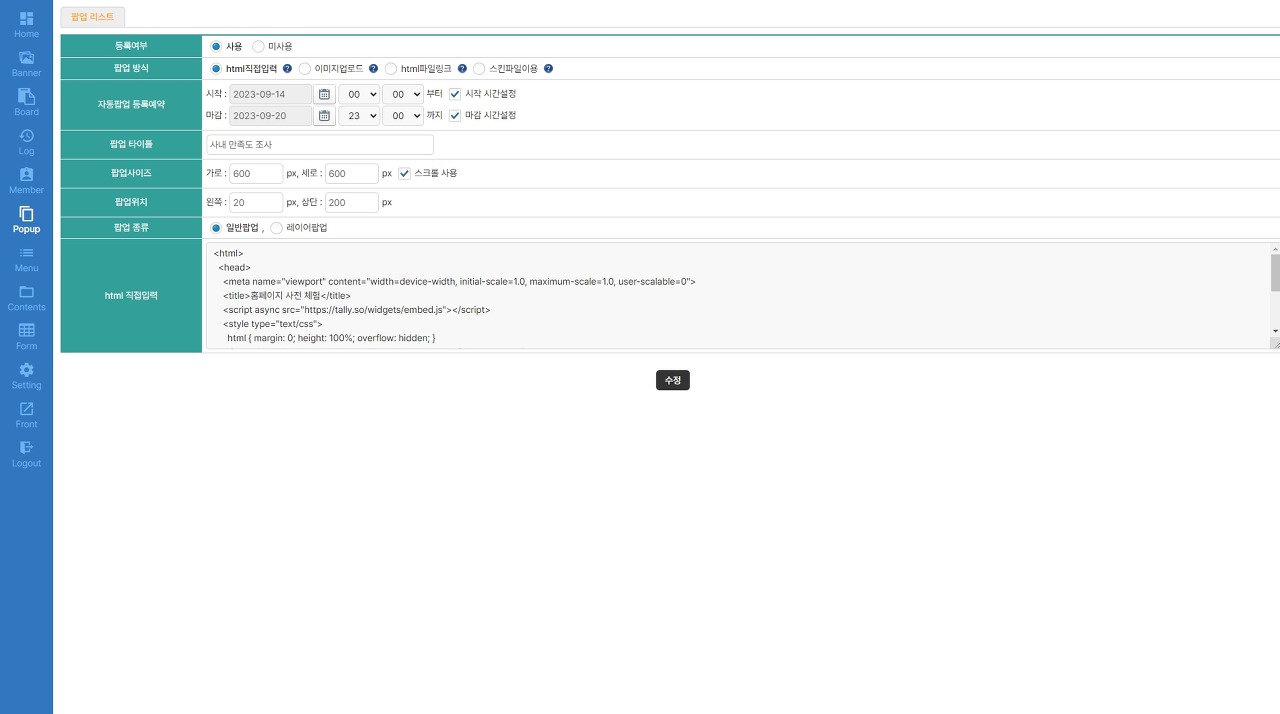The height and width of the screenshot is (714, 1280).
Task: Select html파일링크 popup method
Action: pyautogui.click(x=391, y=69)
